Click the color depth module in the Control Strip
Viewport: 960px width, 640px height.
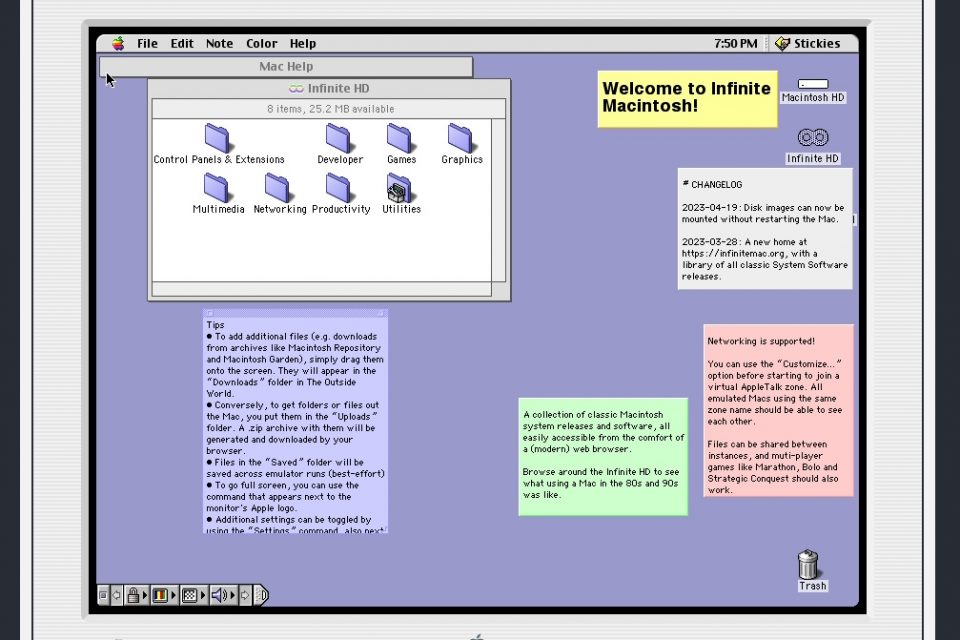[x=160, y=595]
